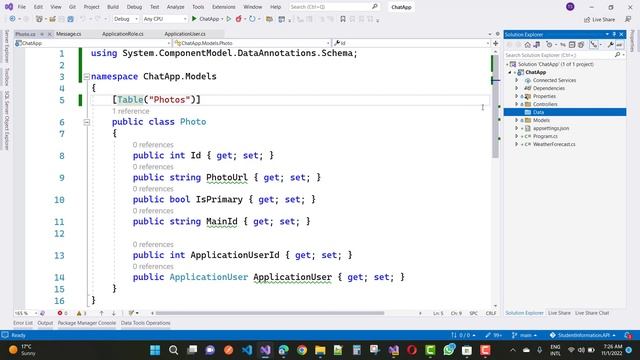Click the editor horizontal scrollbar thumb
Viewport: 640px width, 360px height.
[x=270, y=313]
